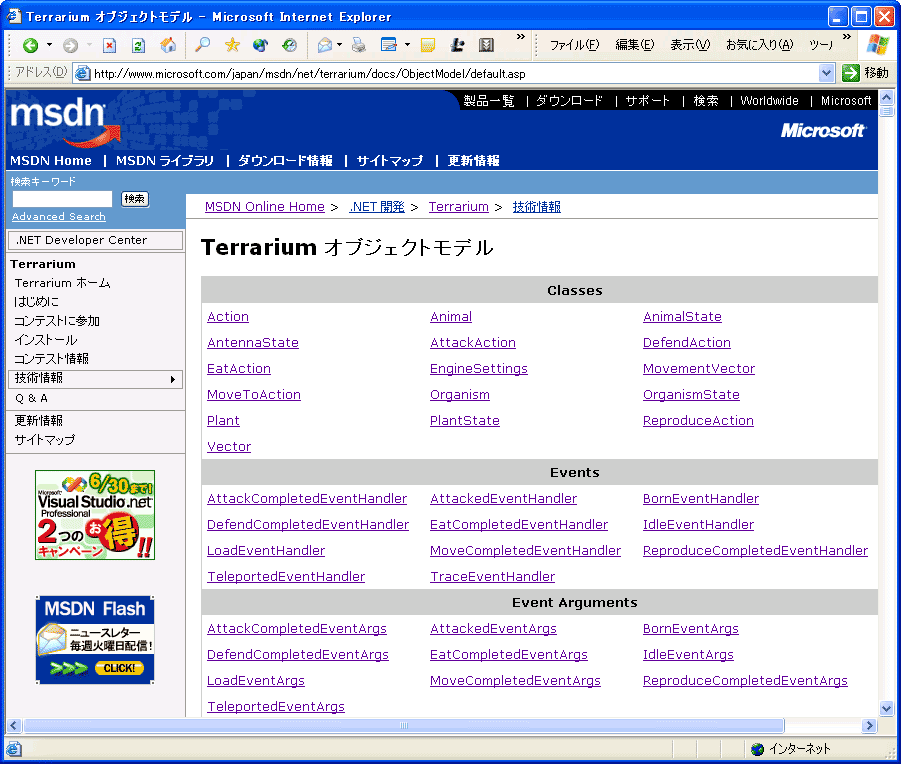Click the horizontal scrollbar right arrow
The width and height of the screenshot is (901, 764).
coord(869,726)
